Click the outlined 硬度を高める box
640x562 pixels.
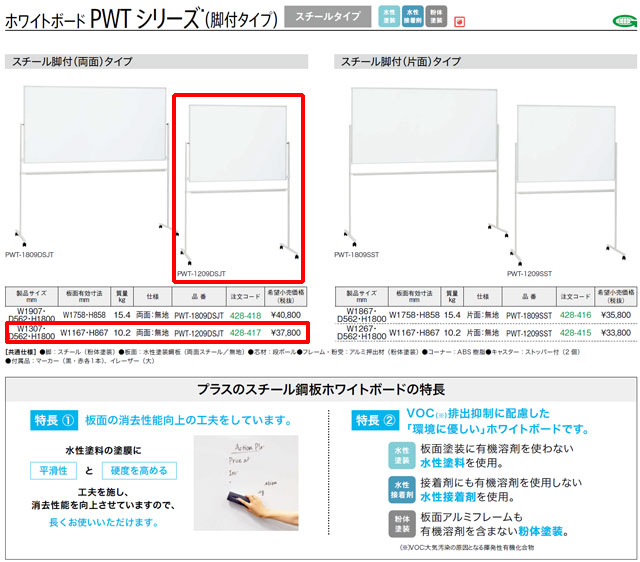(x=139, y=471)
